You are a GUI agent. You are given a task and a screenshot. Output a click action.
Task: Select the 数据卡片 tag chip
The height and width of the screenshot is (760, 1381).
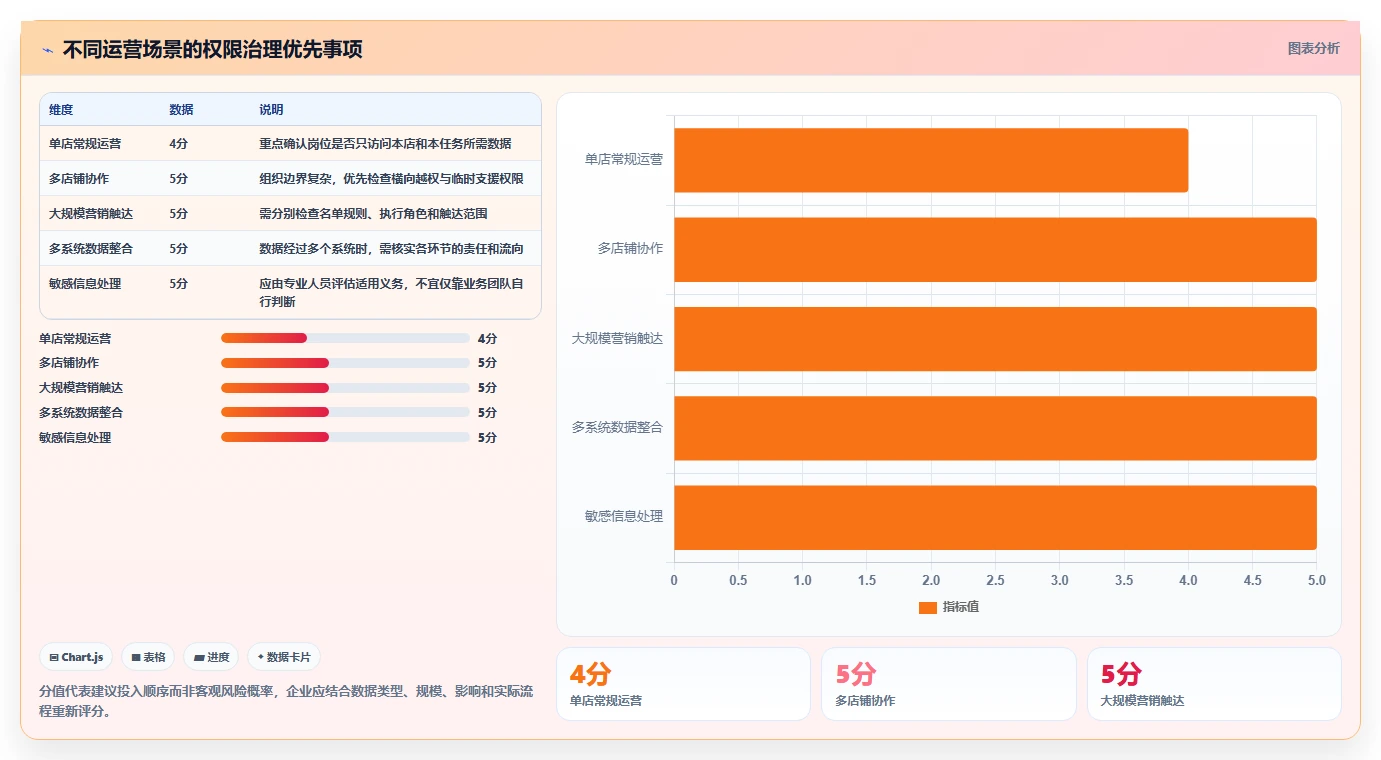[284, 657]
